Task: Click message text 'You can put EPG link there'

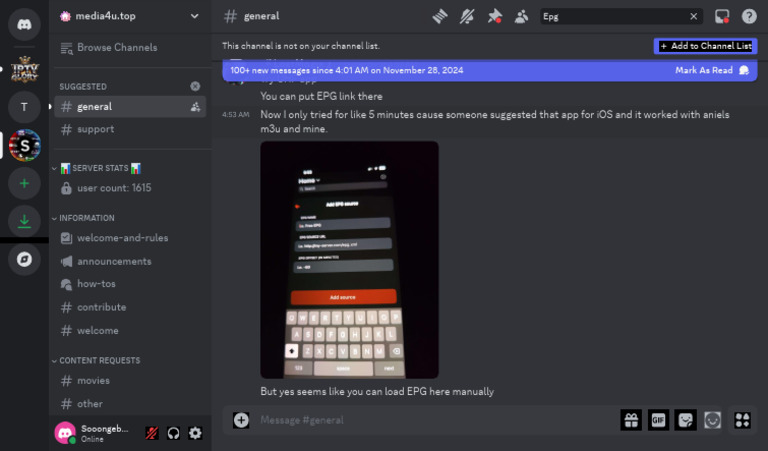Action: point(321,96)
